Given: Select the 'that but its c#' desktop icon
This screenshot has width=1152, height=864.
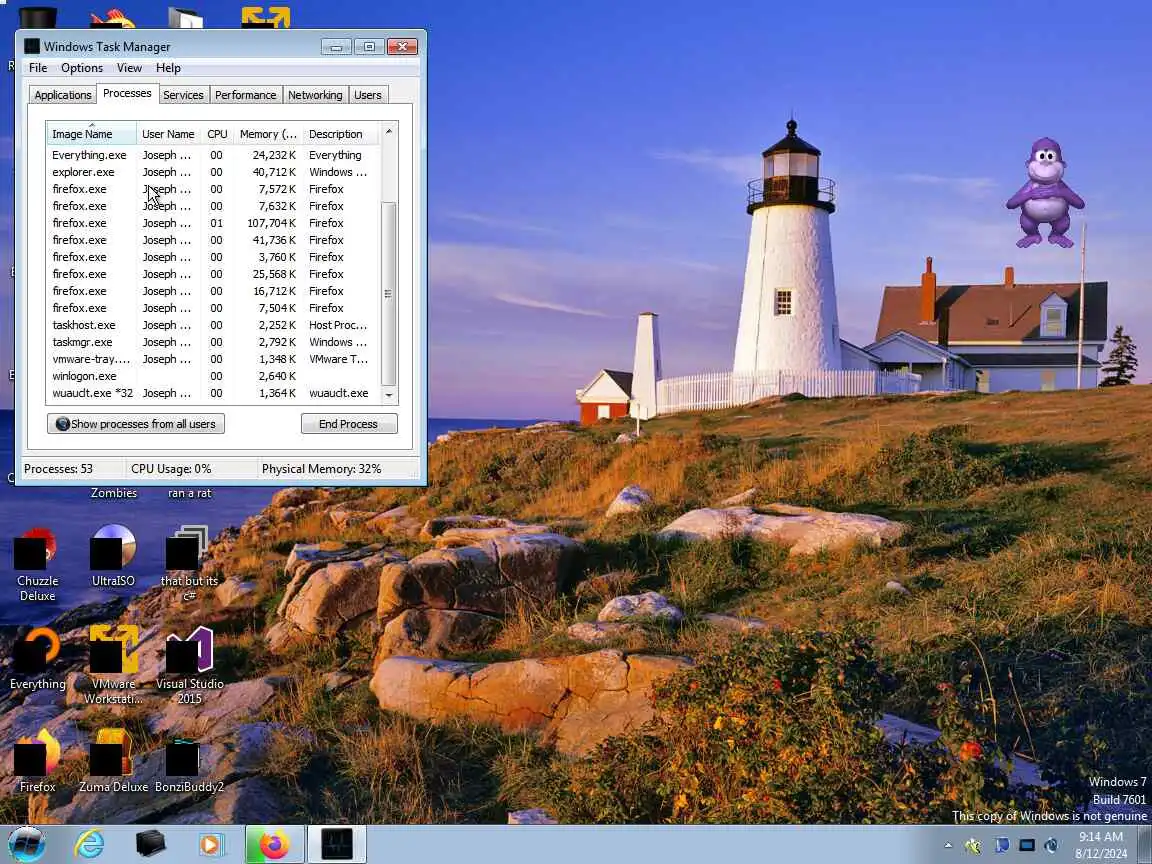Looking at the screenshot, I should point(189,564).
